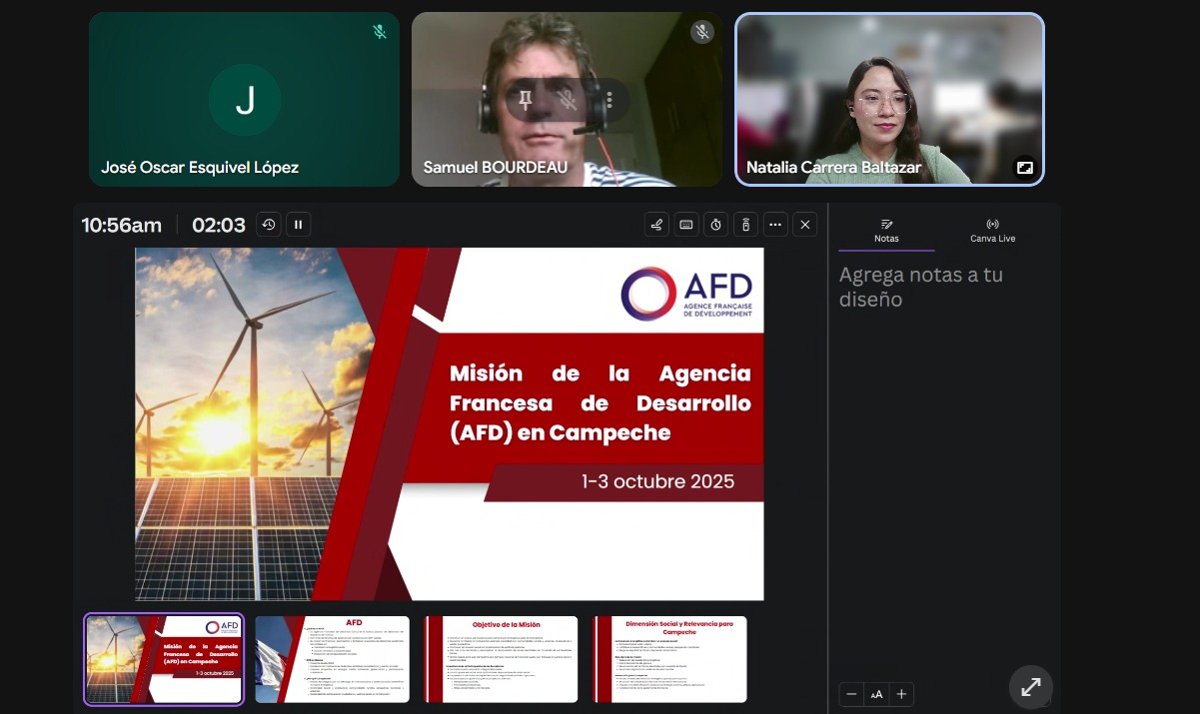Click the expand fullscreen arrows button
The height and width of the screenshot is (714, 1200).
pyautogui.click(x=1031, y=687)
